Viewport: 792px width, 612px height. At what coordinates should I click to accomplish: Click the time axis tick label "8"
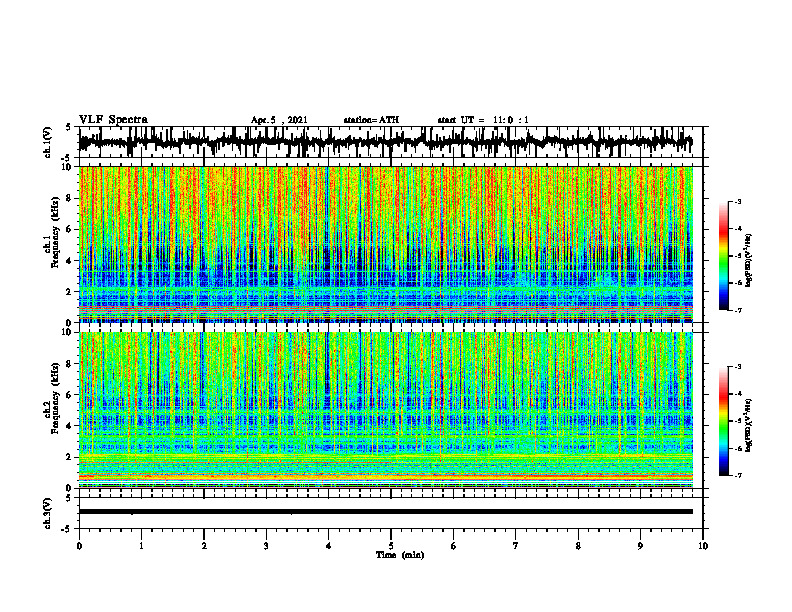tap(578, 546)
